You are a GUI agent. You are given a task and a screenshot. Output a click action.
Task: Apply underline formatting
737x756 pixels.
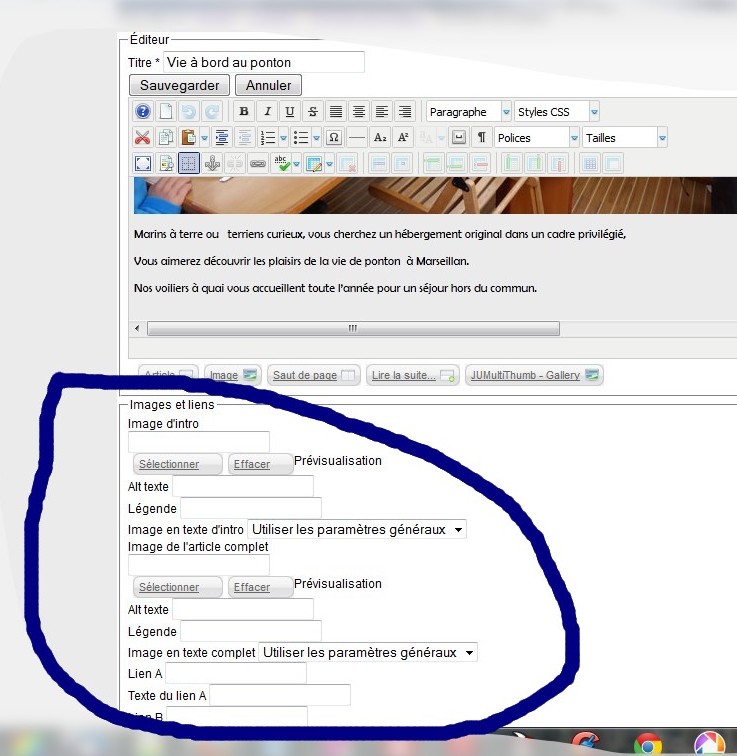pos(290,112)
